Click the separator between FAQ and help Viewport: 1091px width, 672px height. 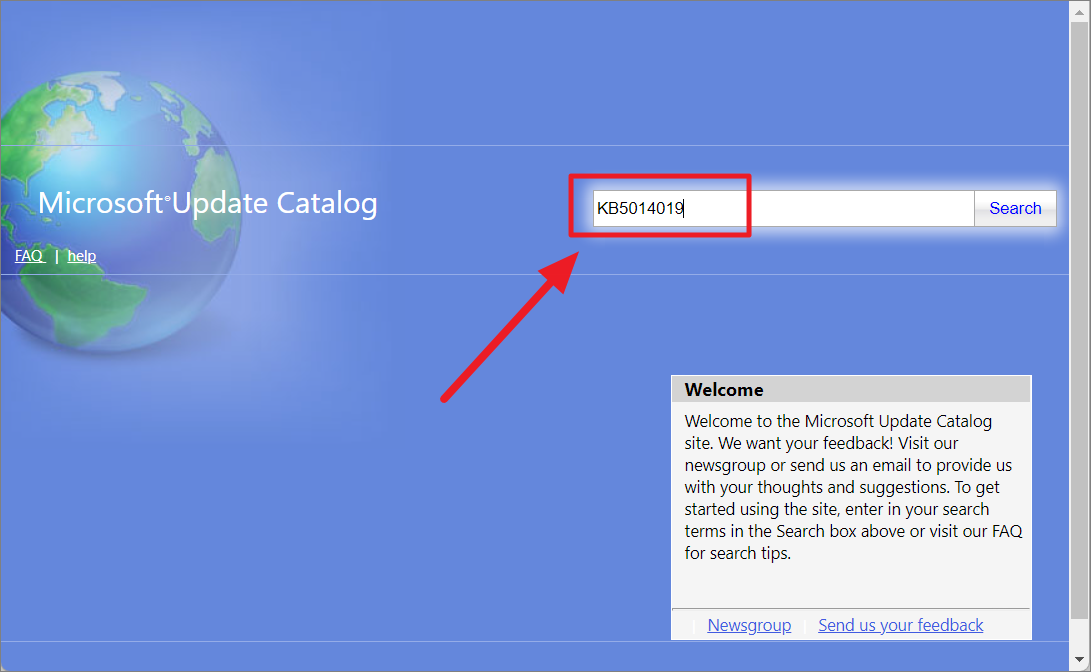tap(56, 256)
